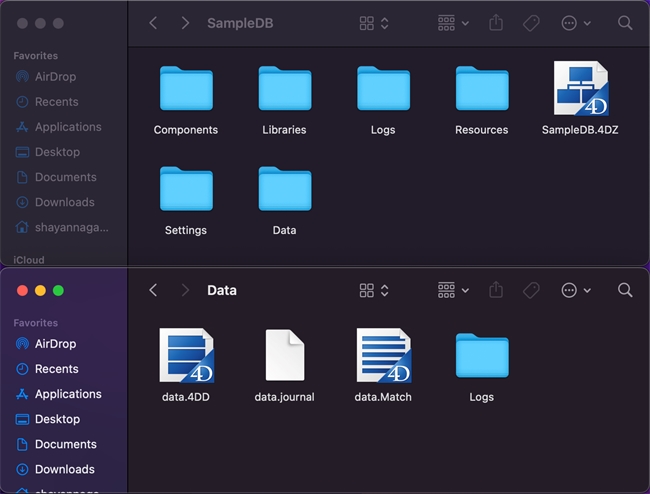Click Tags icon in SampleDB window toolbar
The image size is (650, 494).
[531, 23]
